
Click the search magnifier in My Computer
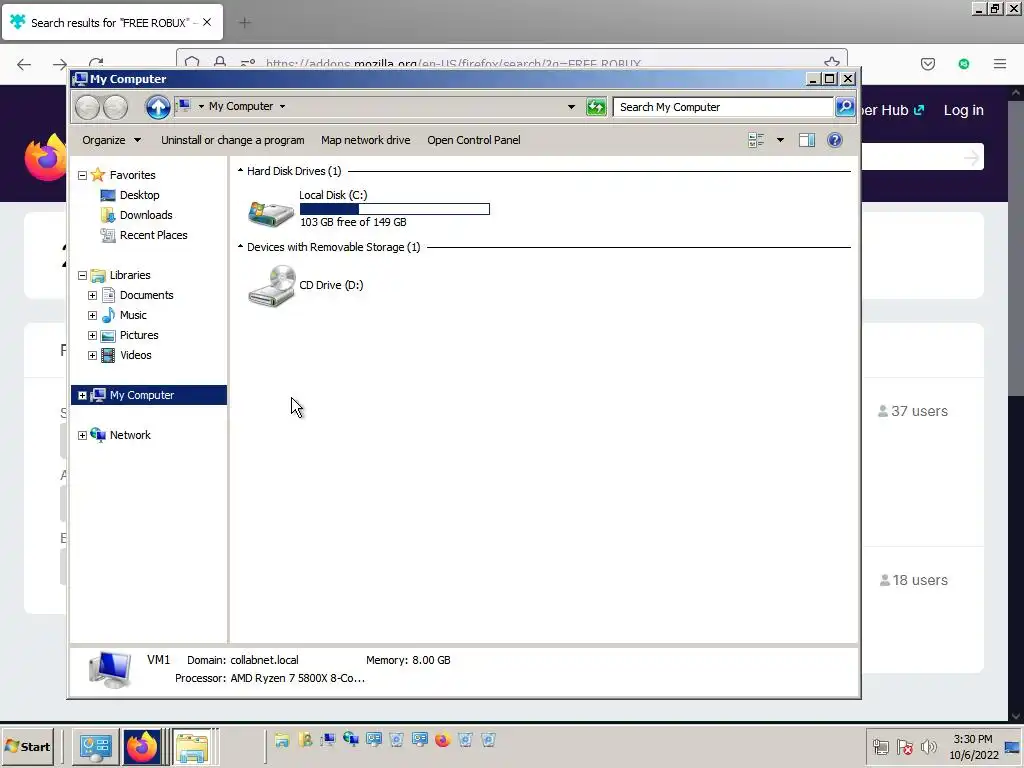click(845, 107)
